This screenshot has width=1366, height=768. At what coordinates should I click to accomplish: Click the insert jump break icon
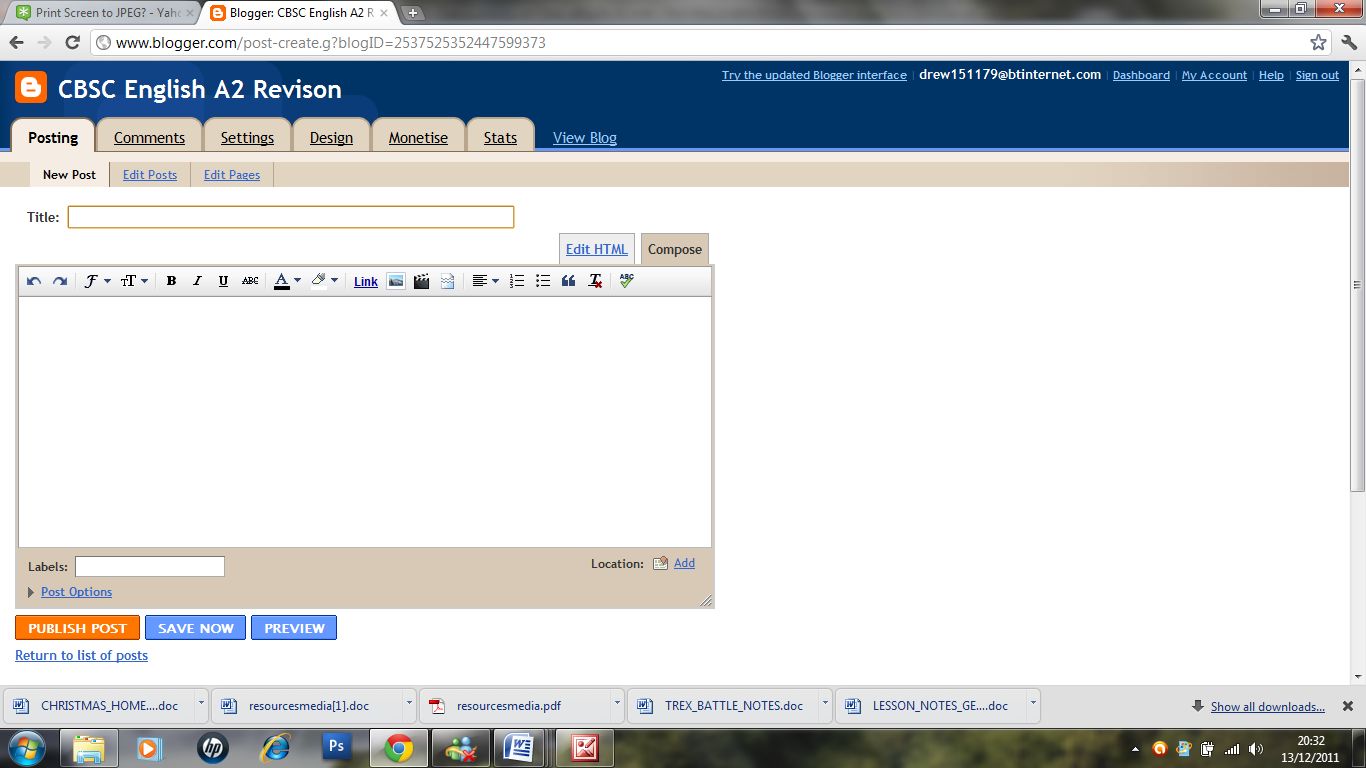pos(446,281)
